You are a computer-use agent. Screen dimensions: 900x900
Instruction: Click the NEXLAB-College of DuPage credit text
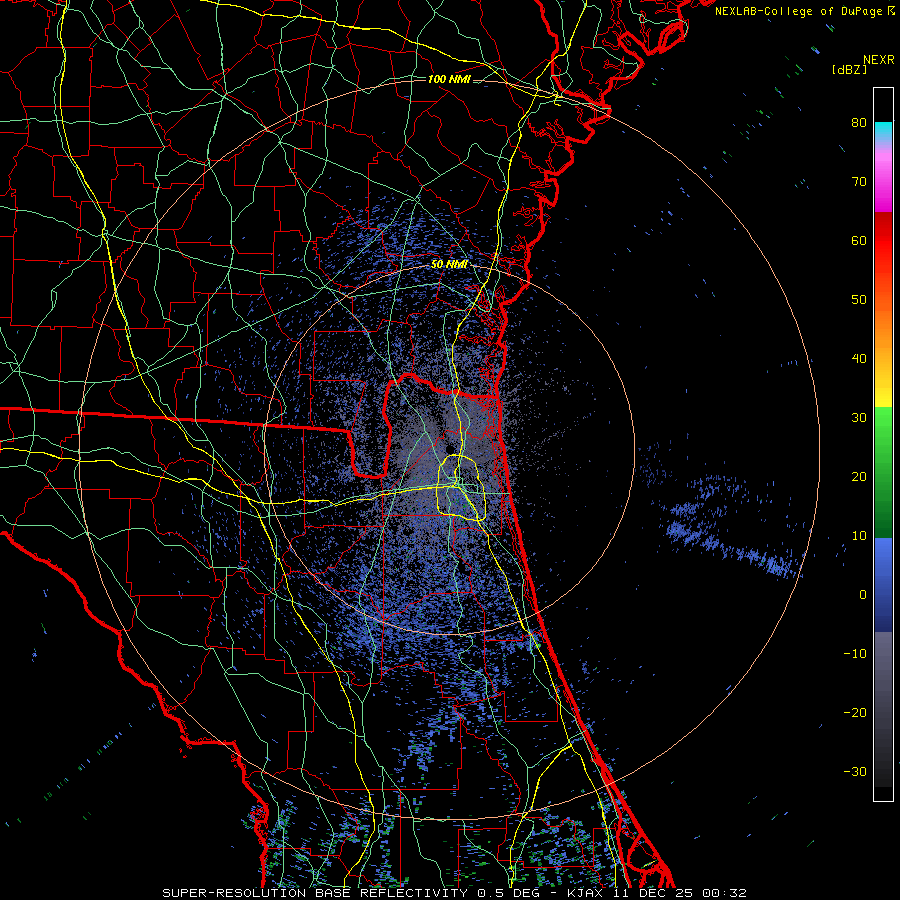[799, 11]
